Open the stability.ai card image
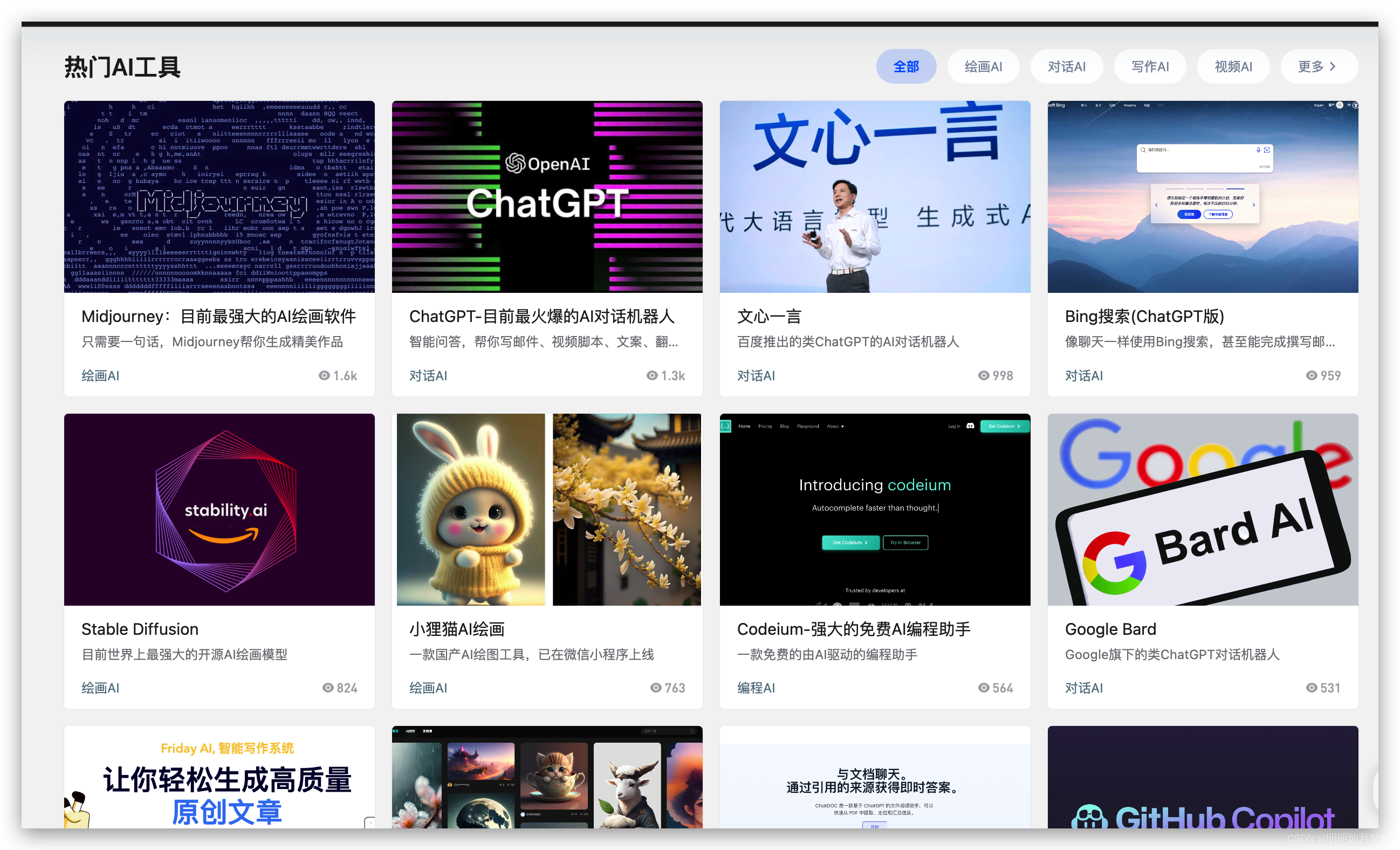The width and height of the screenshot is (1400, 850). (219, 509)
